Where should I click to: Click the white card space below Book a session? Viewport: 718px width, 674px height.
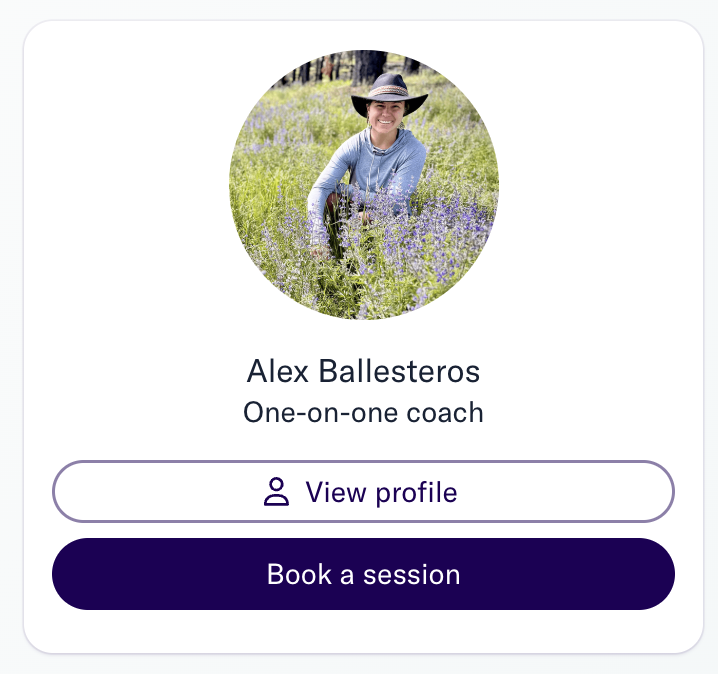(x=363, y=631)
